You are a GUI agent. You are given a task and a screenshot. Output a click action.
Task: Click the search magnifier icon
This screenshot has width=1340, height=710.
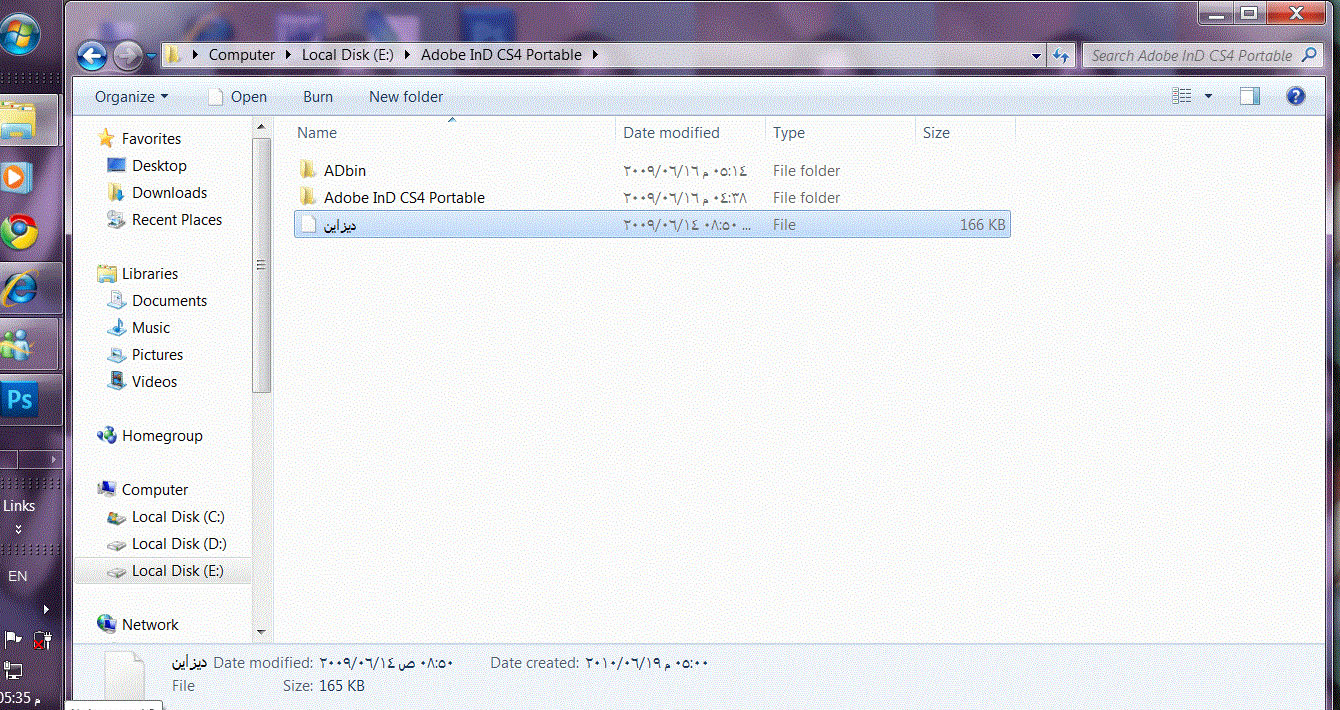point(1310,55)
